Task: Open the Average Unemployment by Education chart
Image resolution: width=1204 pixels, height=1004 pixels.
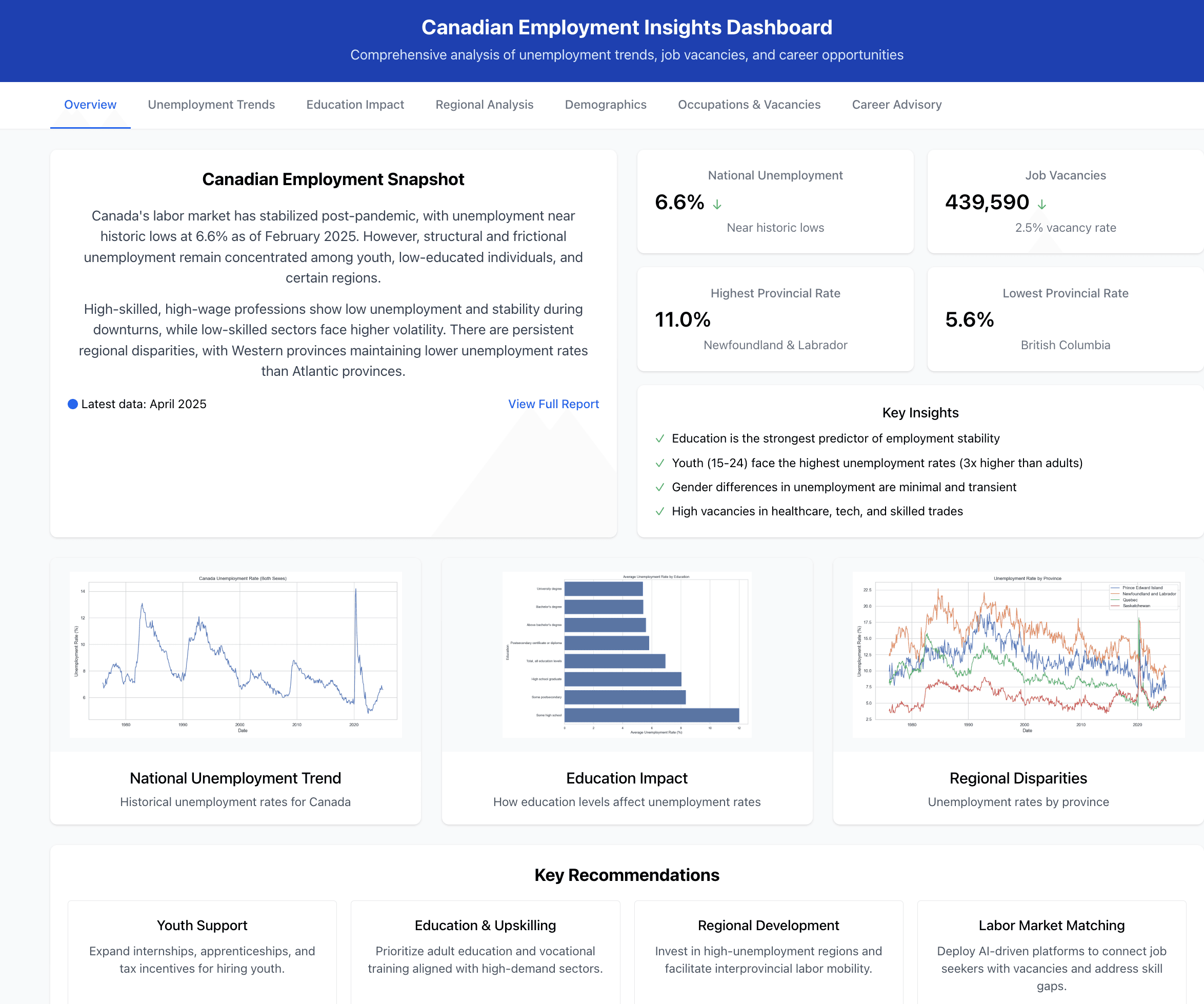Action: point(627,654)
